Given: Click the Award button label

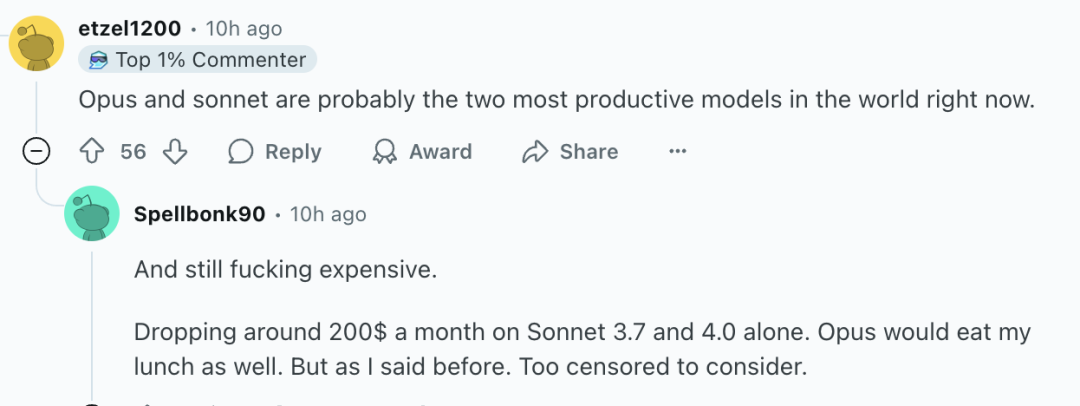Looking at the screenshot, I should 441,152.
